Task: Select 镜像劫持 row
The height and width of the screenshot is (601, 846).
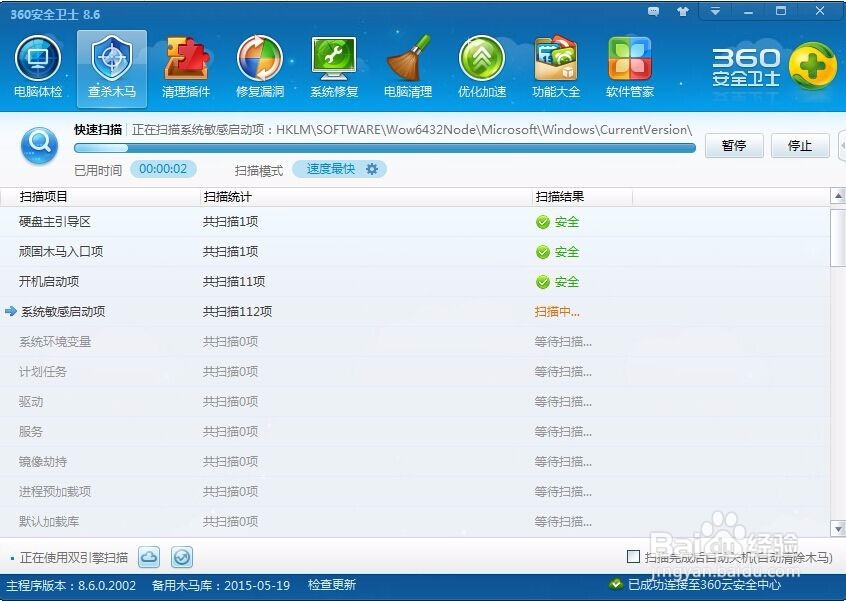Action: click(415, 461)
